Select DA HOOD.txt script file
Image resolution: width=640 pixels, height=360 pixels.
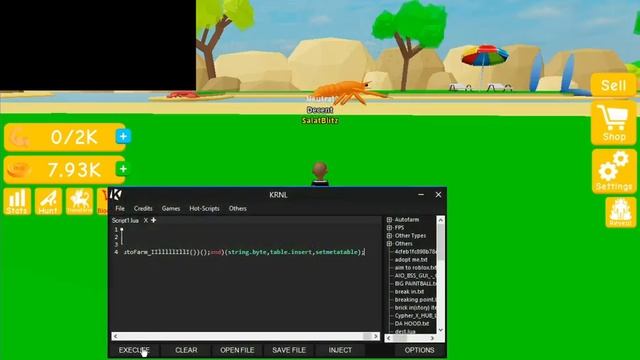(412, 323)
